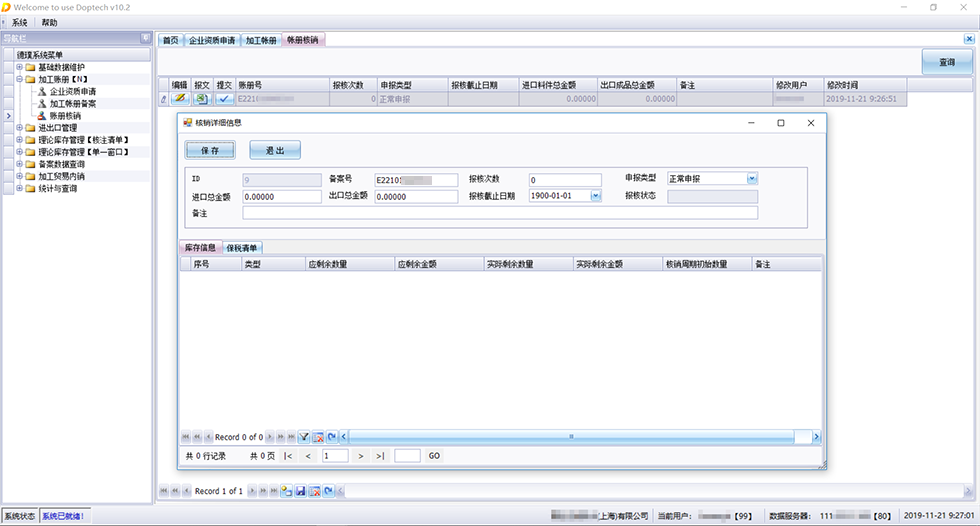Viewport: 980px width, 526px height.
Task: Switch to the 首页 tab
Action: (x=171, y=40)
